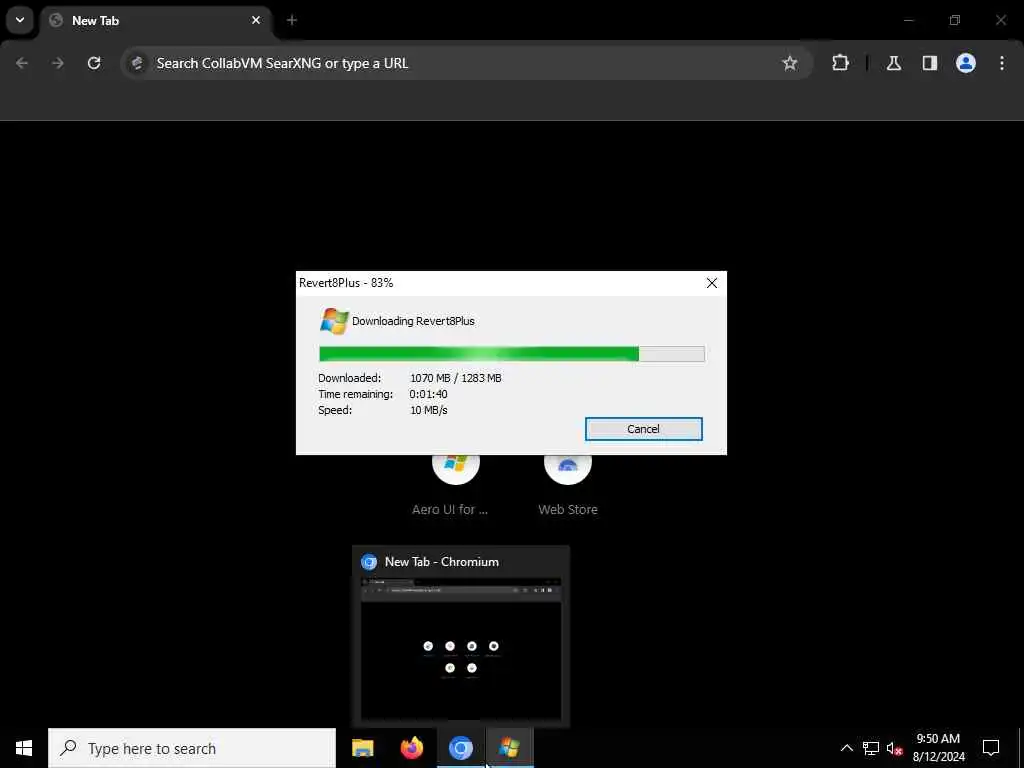Open the Aero UI for... shortcut
The image size is (1024, 768).
(455, 484)
